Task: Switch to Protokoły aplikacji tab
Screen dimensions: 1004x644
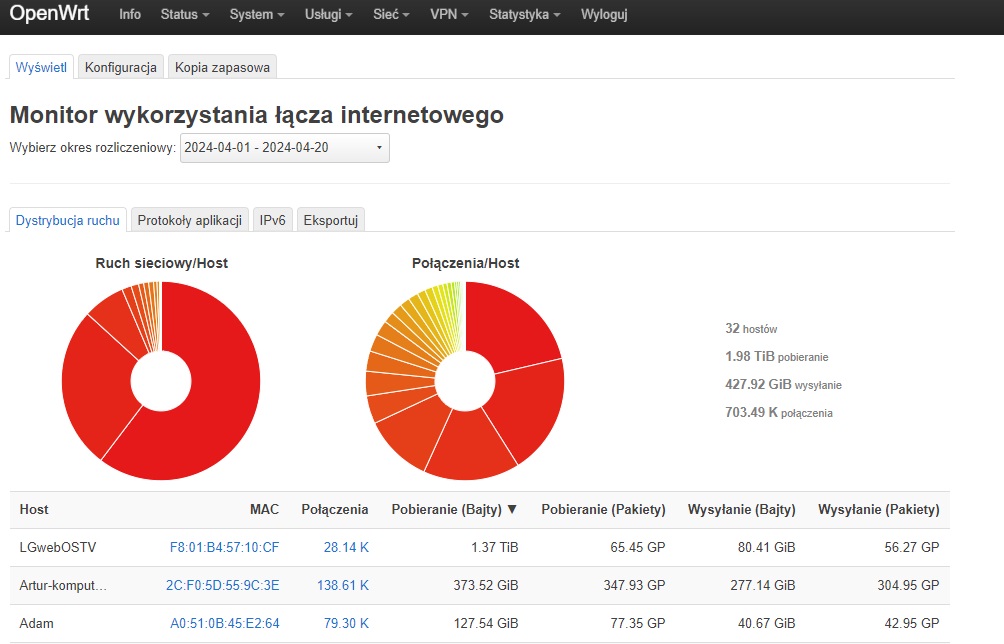Action: 190,220
